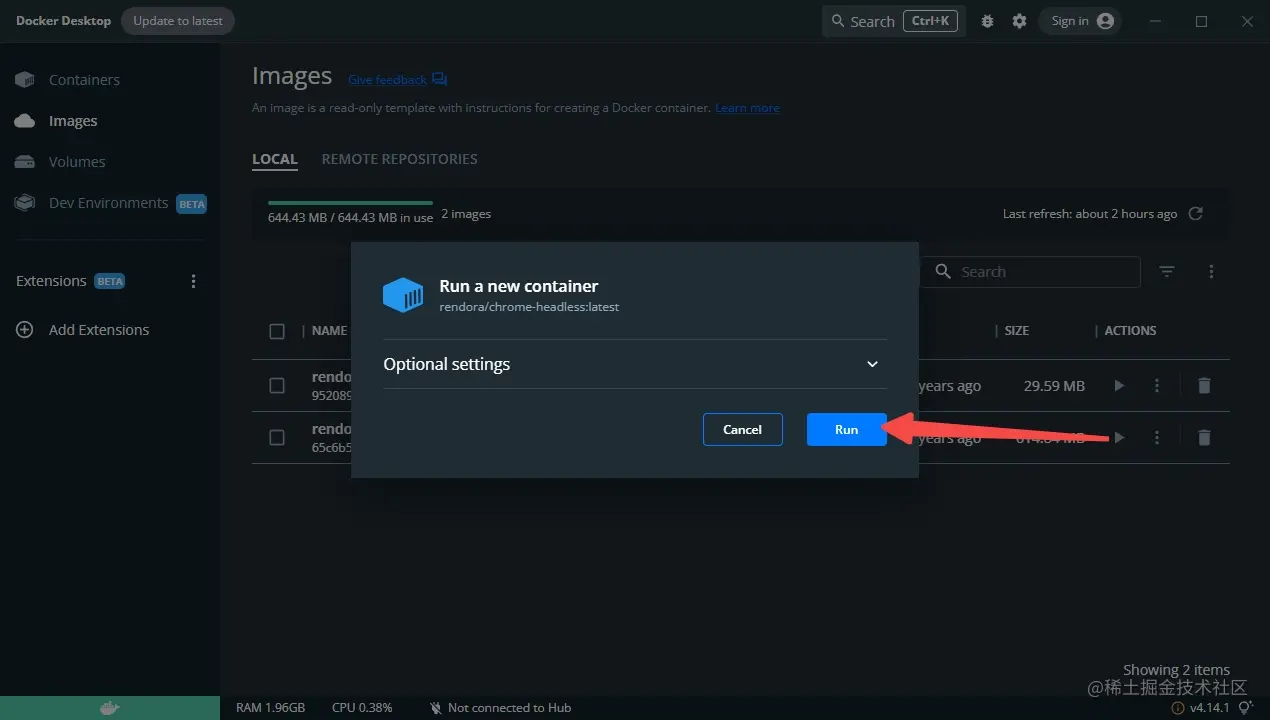The image size is (1270, 720).
Task: Open Containers in sidebar
Action: (x=84, y=80)
